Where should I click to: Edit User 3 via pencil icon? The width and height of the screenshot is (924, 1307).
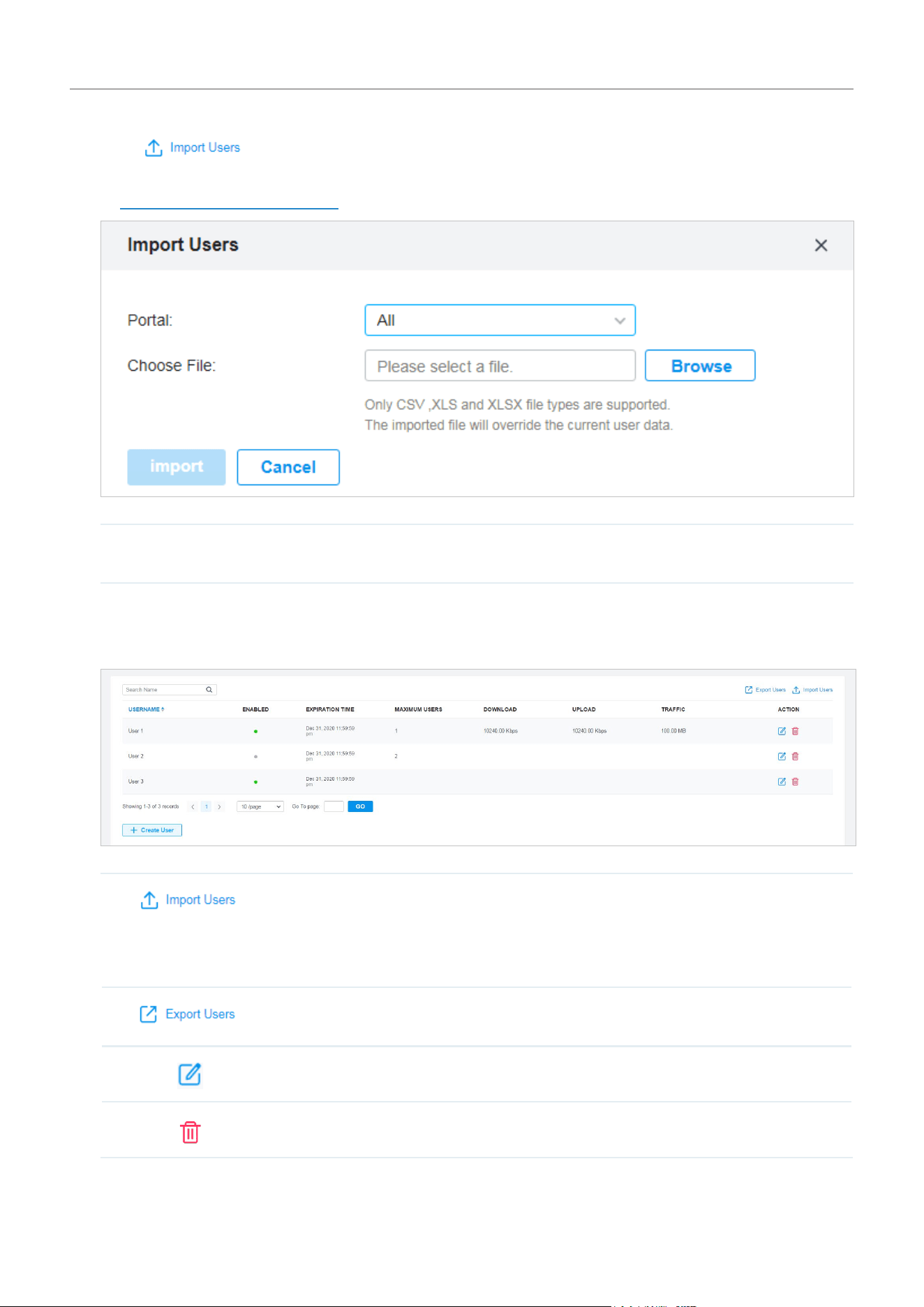click(x=782, y=781)
